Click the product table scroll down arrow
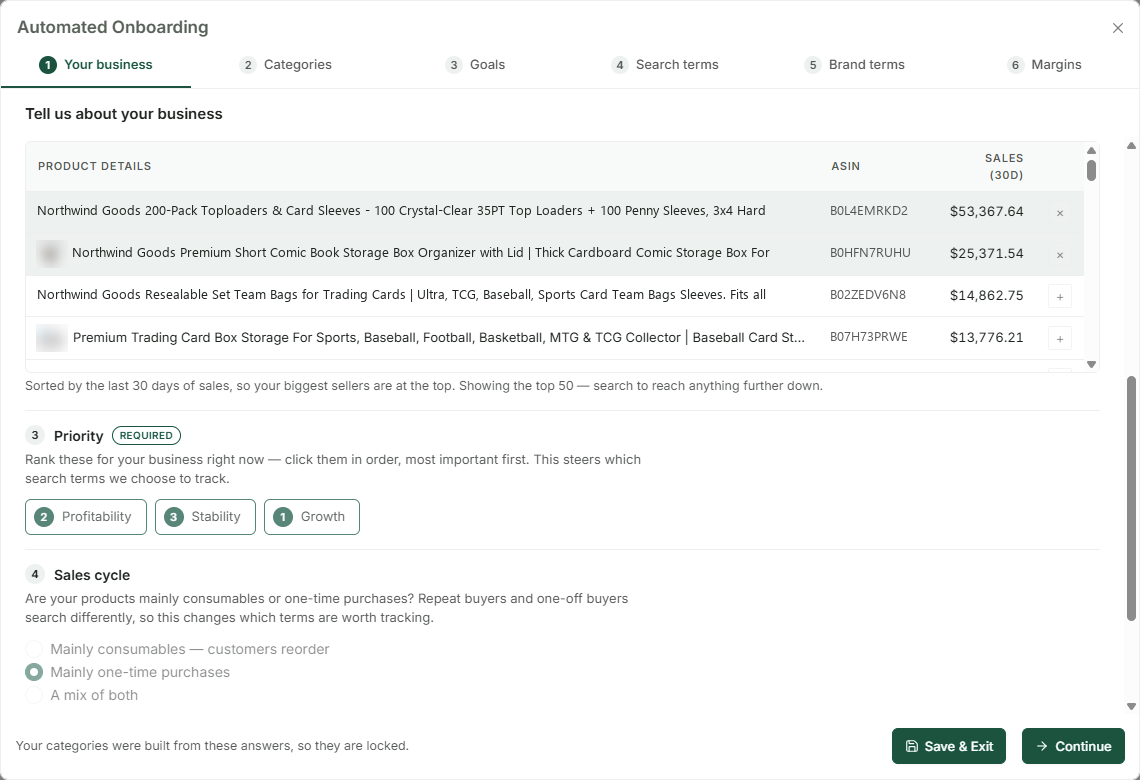Screen dimensions: 1140x780 [x=1091, y=364]
